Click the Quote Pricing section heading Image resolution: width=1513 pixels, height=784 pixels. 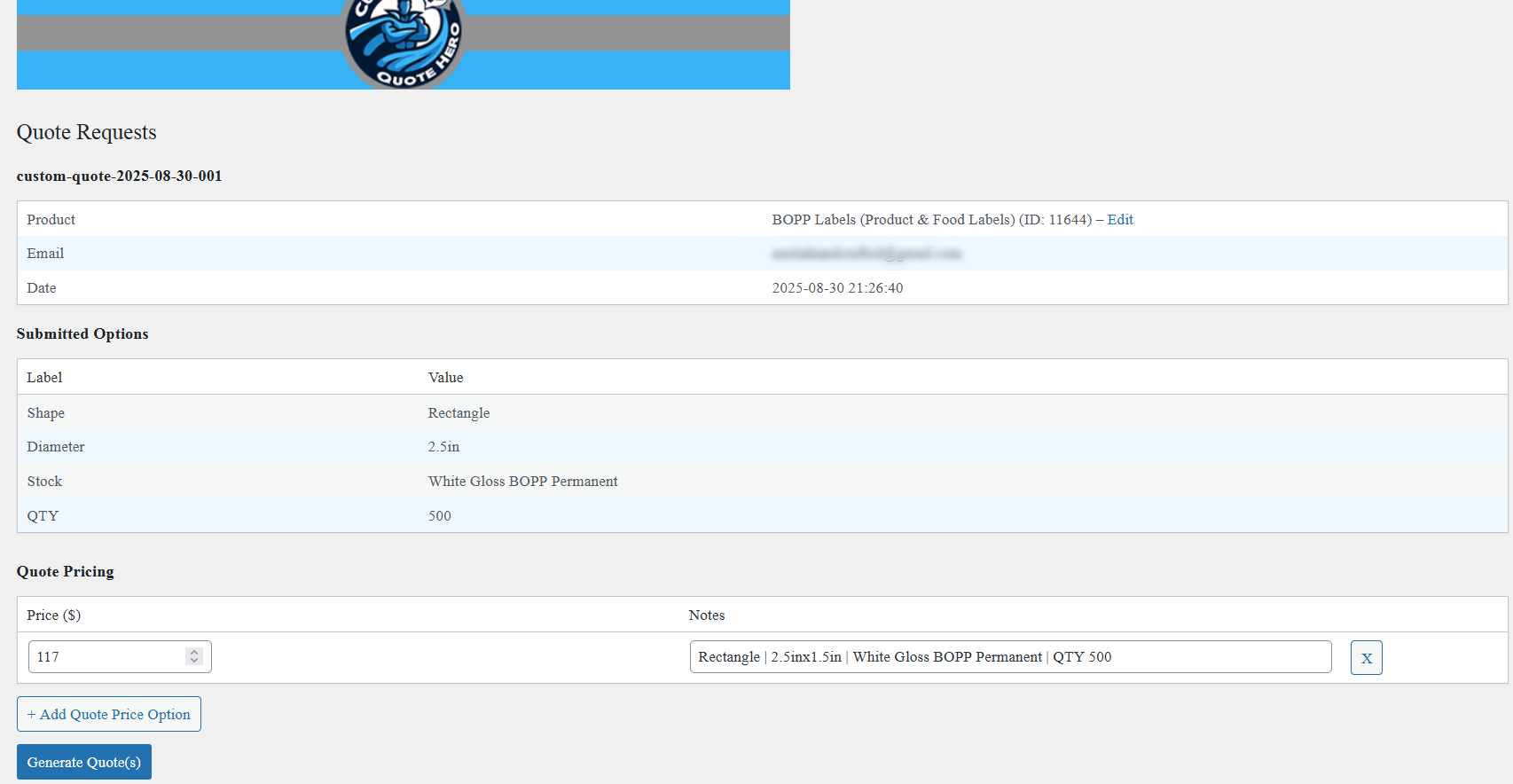click(x=65, y=571)
